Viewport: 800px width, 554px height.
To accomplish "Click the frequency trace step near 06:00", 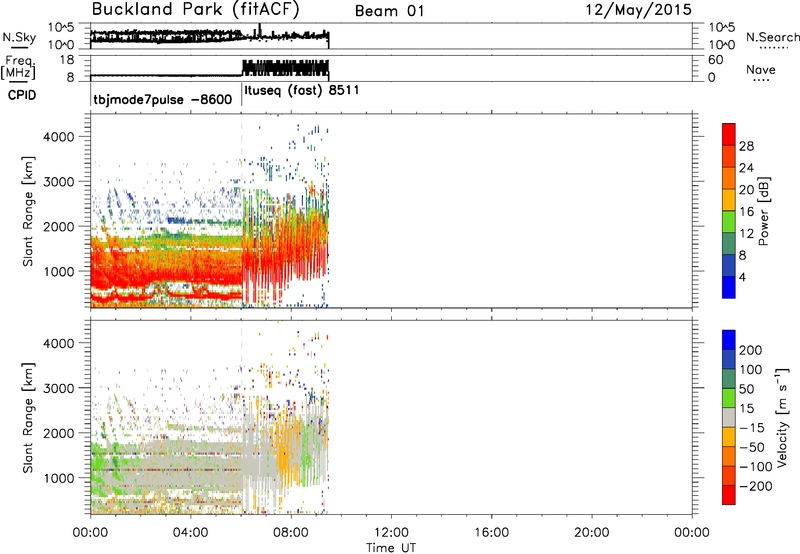I will [x=242, y=68].
